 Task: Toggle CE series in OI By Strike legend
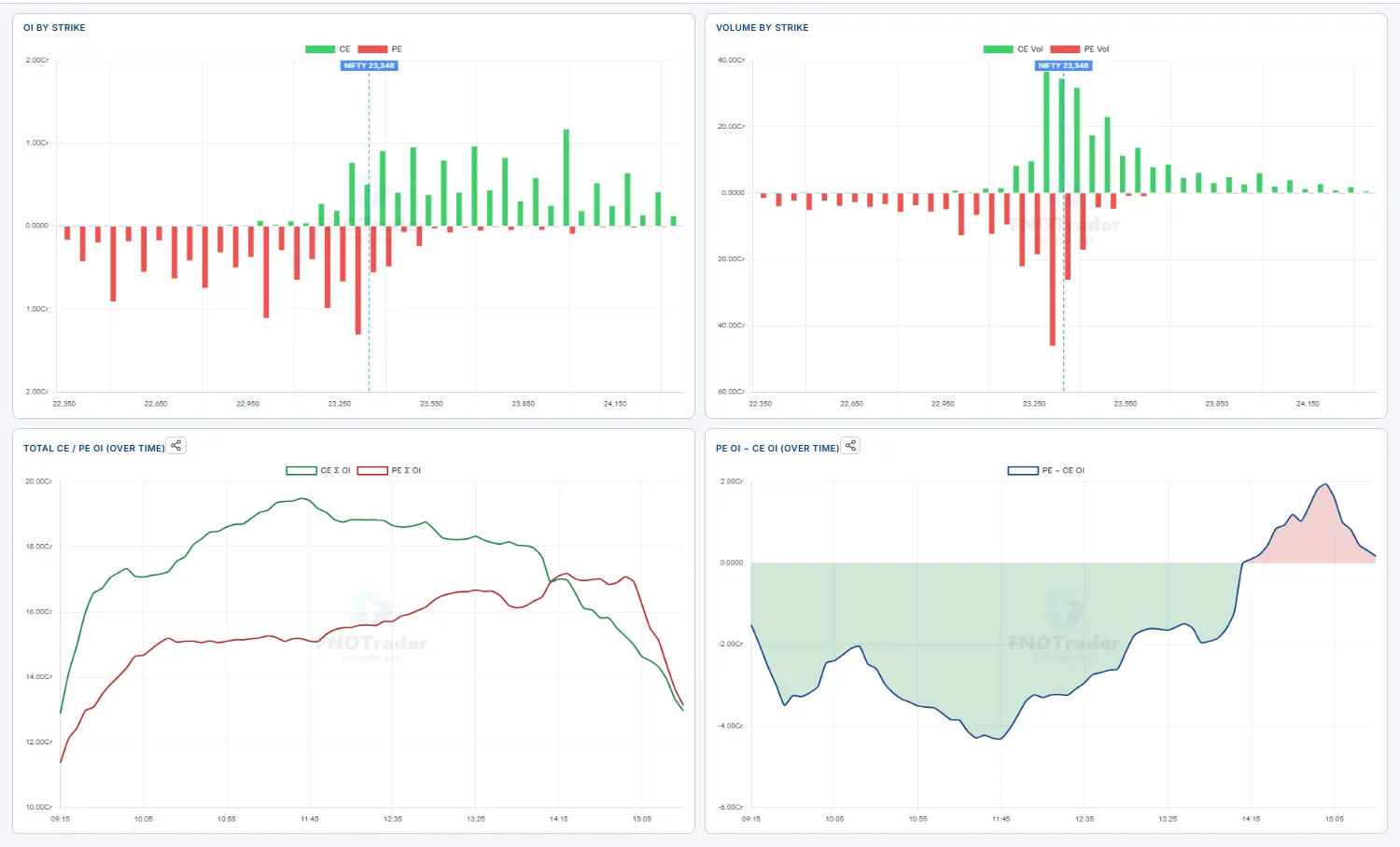[x=328, y=49]
